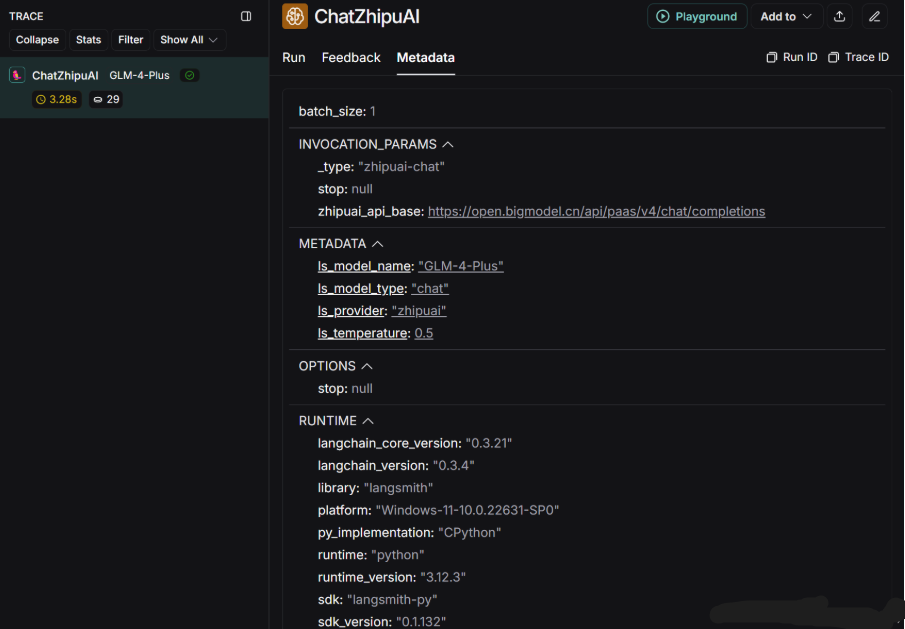The height and width of the screenshot is (629, 905).
Task: Click the "zhipuai-chat" _type value
Action: [x=401, y=167]
